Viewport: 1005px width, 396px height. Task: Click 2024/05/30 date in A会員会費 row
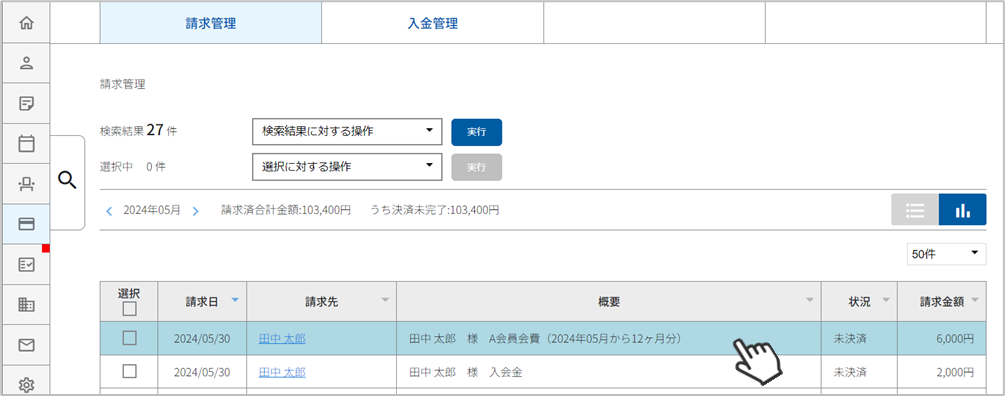pyautogui.click(x=202, y=338)
